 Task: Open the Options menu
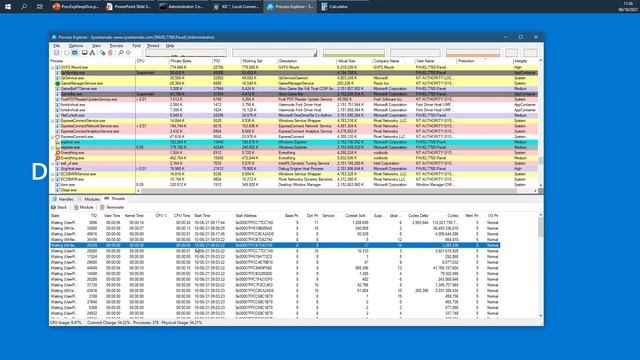(x=76, y=46)
